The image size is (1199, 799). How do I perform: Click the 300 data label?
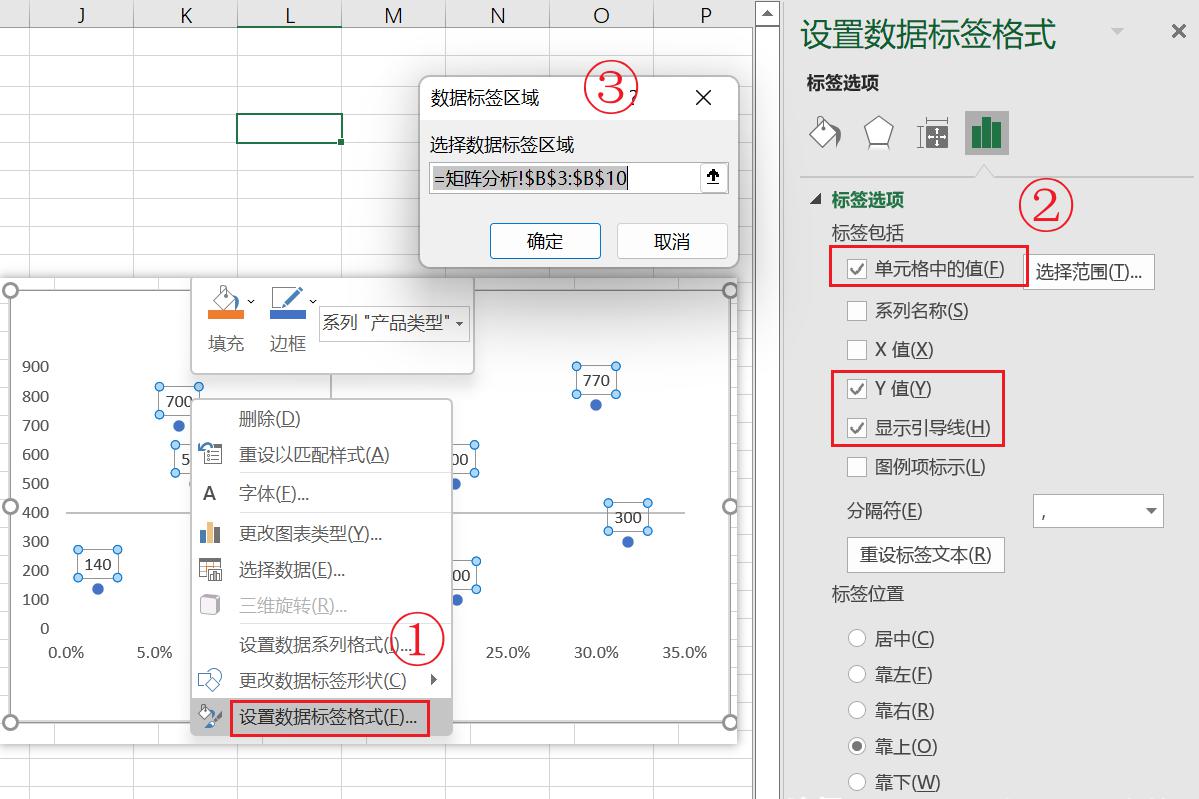(x=628, y=517)
